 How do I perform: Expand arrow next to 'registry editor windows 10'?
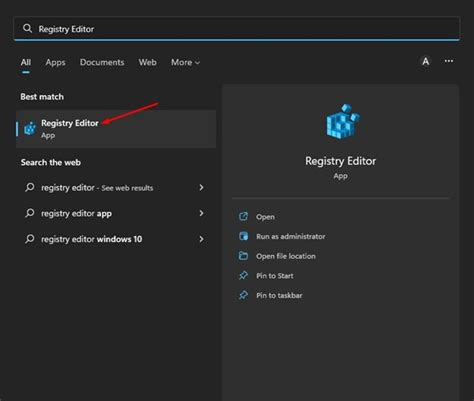click(x=201, y=239)
